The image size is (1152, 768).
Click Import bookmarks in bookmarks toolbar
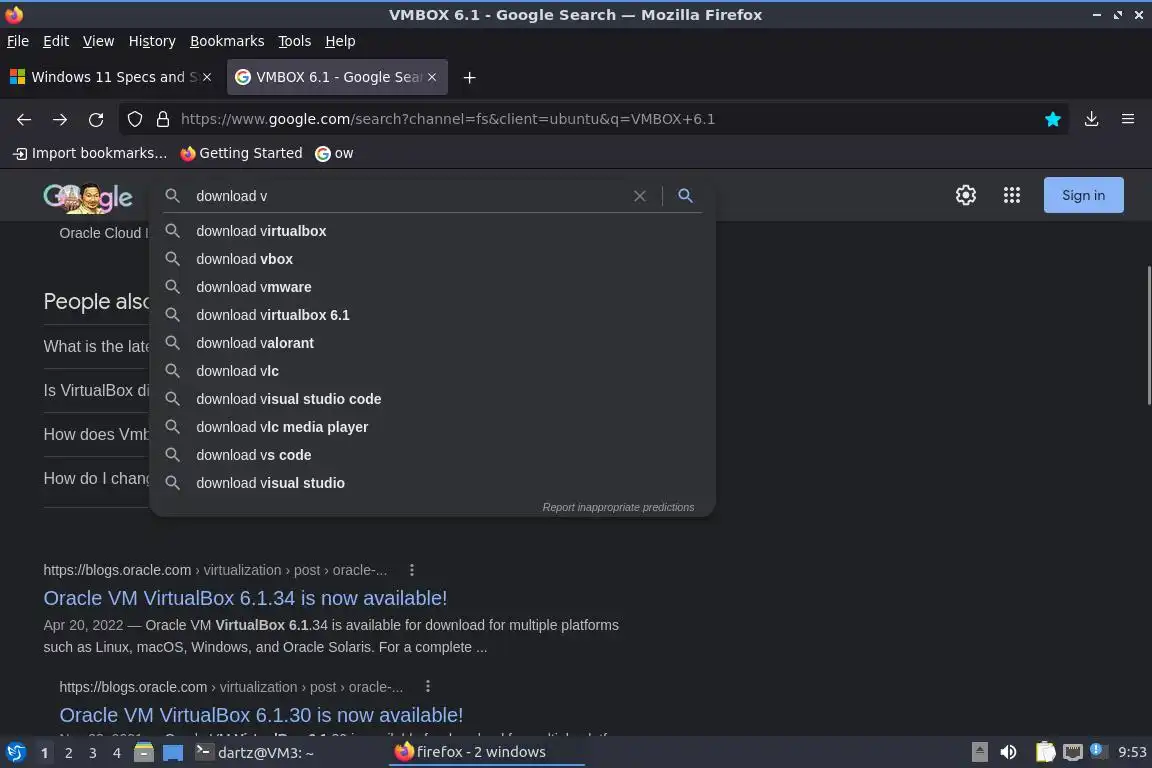coord(90,154)
